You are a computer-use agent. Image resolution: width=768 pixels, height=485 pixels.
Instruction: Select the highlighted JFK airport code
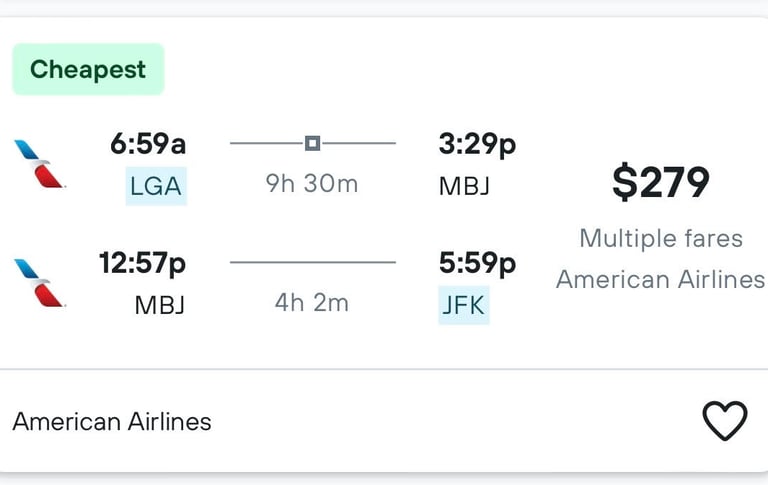coord(463,305)
